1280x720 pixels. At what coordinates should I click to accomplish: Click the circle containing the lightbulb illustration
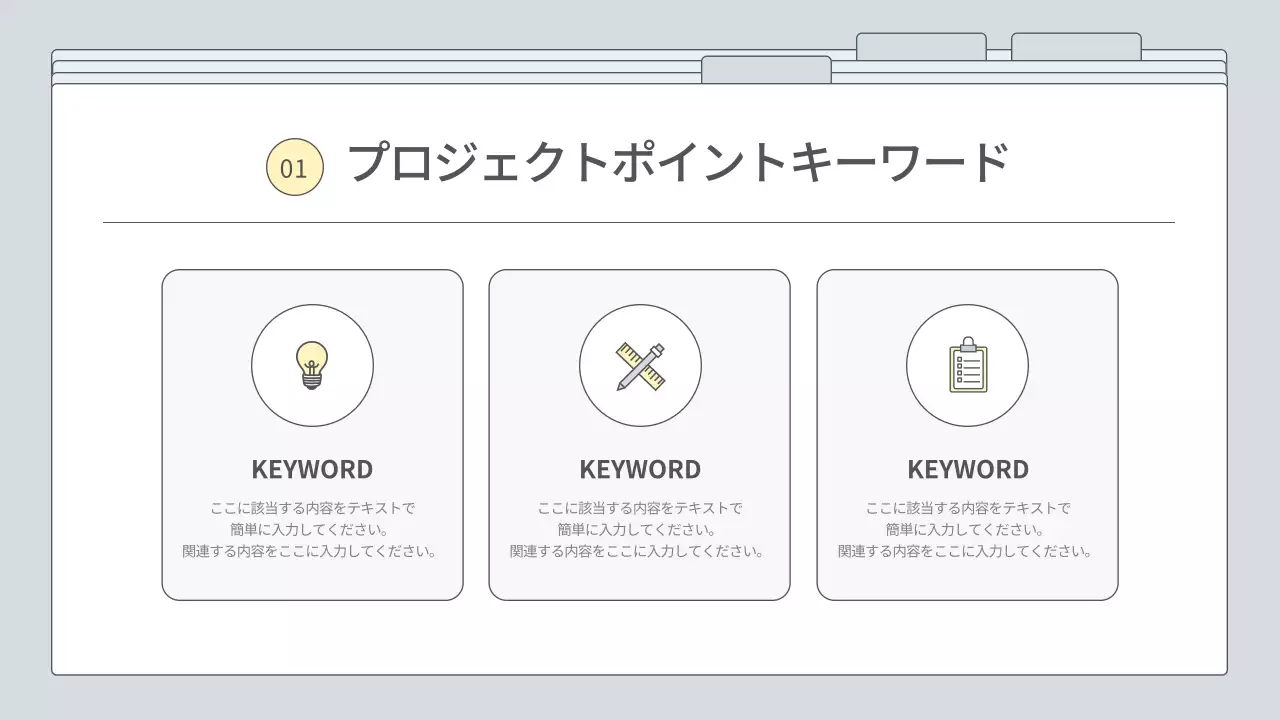(x=312, y=366)
